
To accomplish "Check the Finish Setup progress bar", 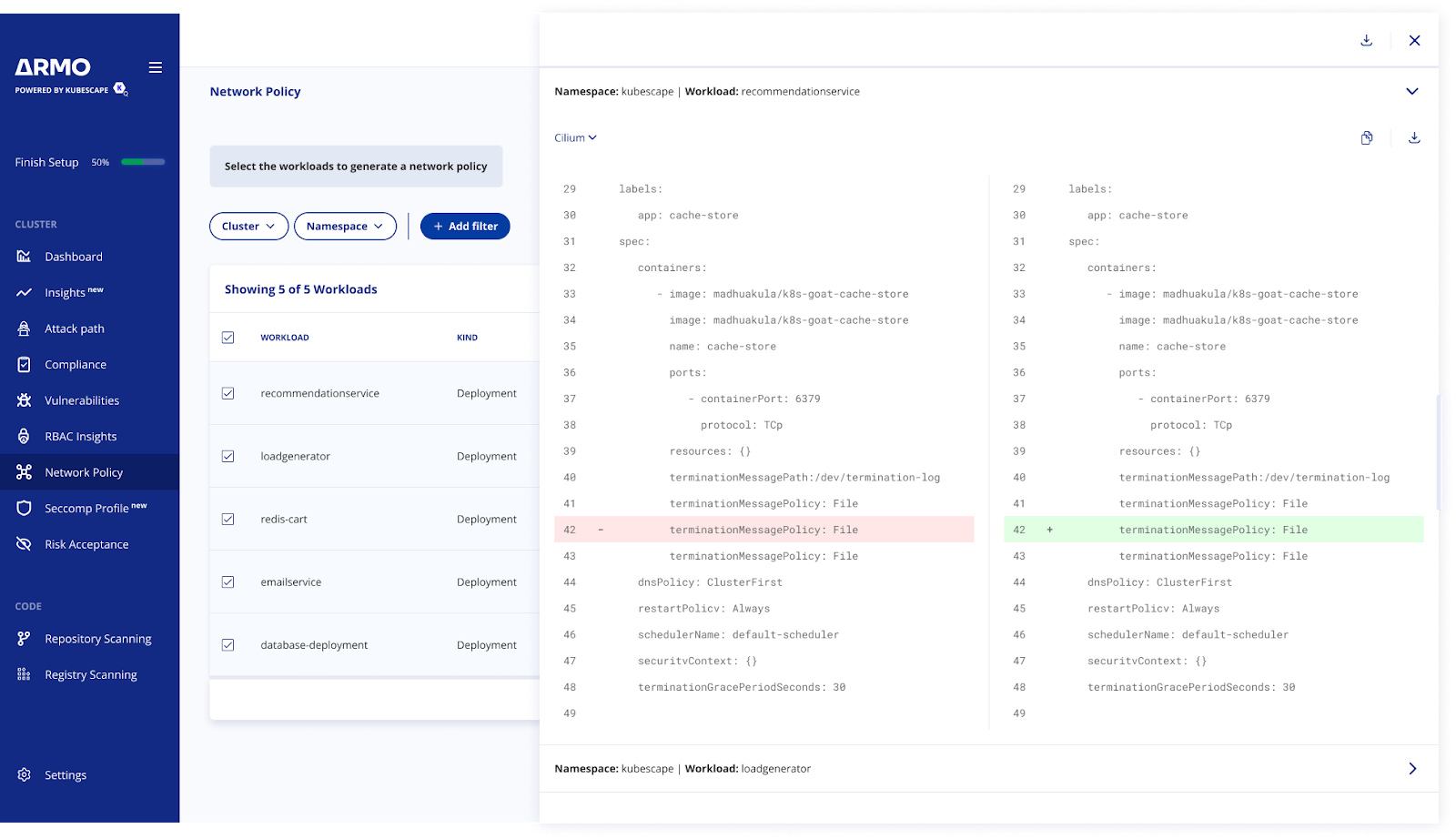I will click(x=142, y=161).
